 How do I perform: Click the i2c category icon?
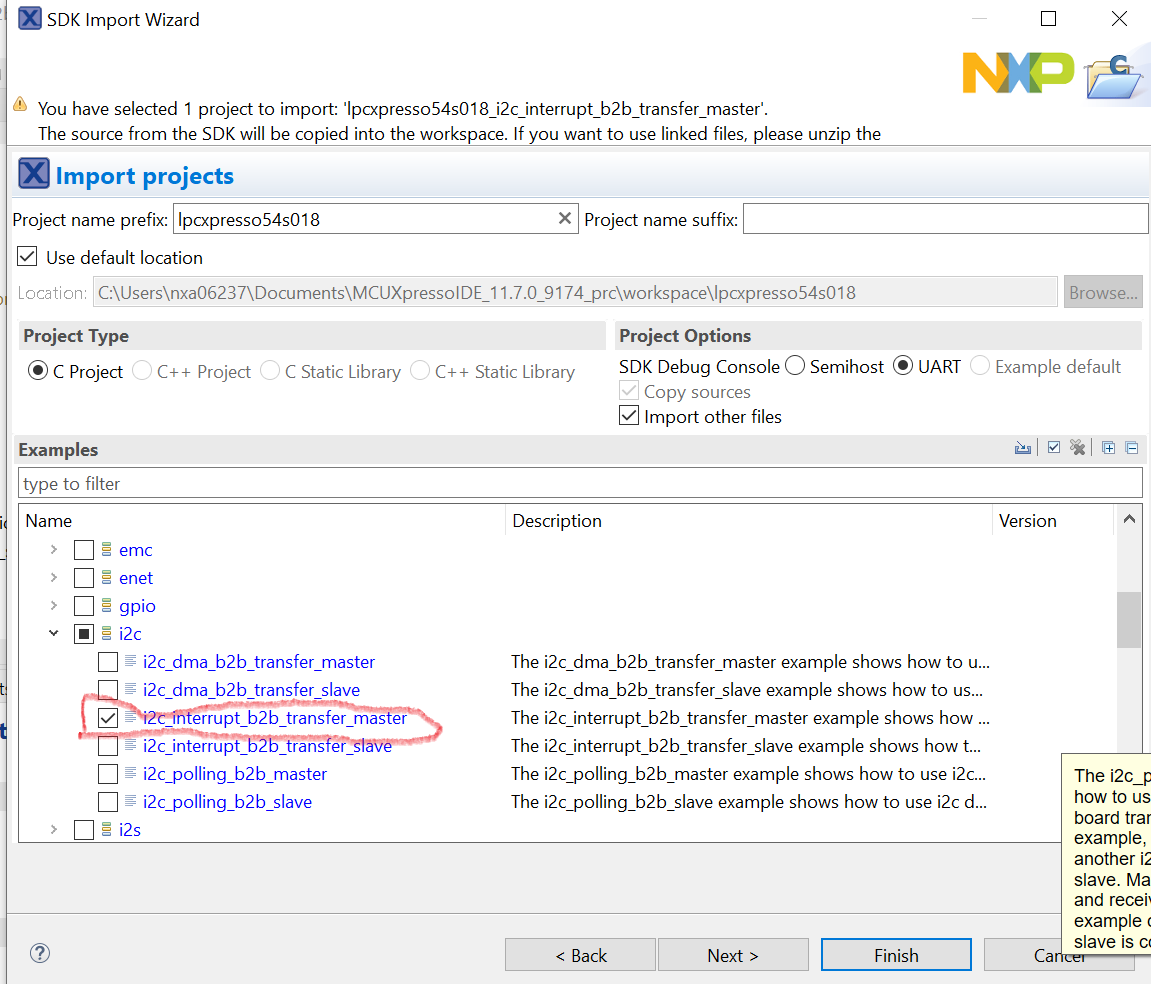tap(106, 633)
